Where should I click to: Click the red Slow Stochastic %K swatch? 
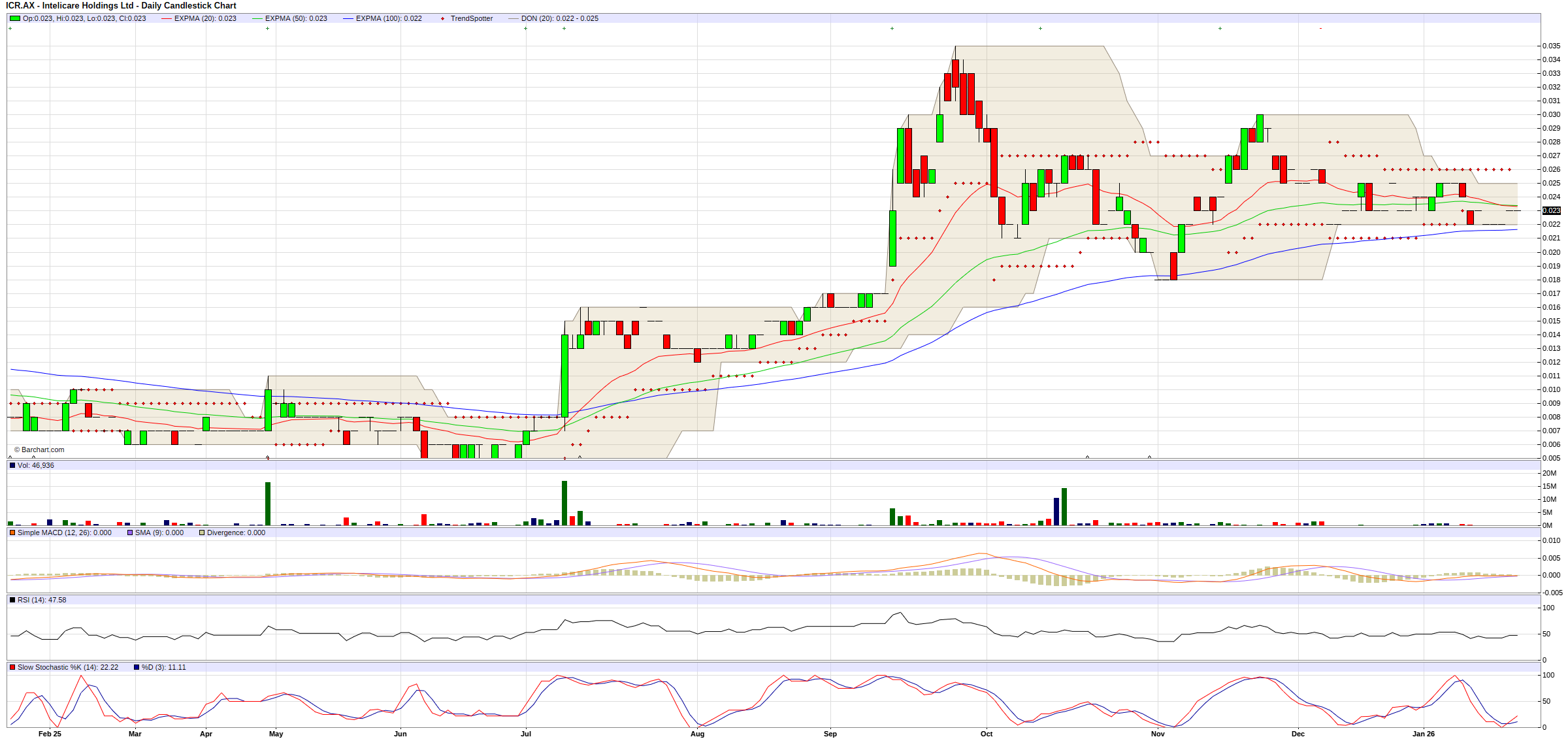12,667
